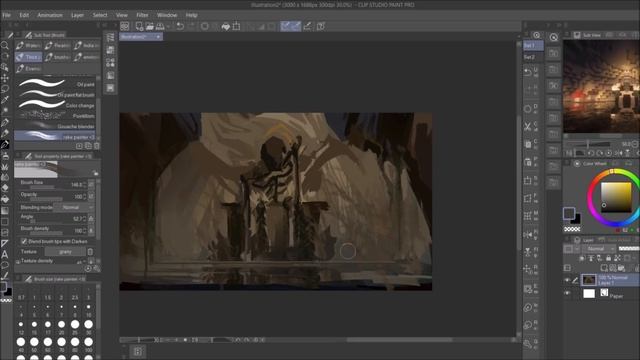Screen dimensions: 640x360
Task: Select the Move layer tool
Action: click(x=5, y=78)
